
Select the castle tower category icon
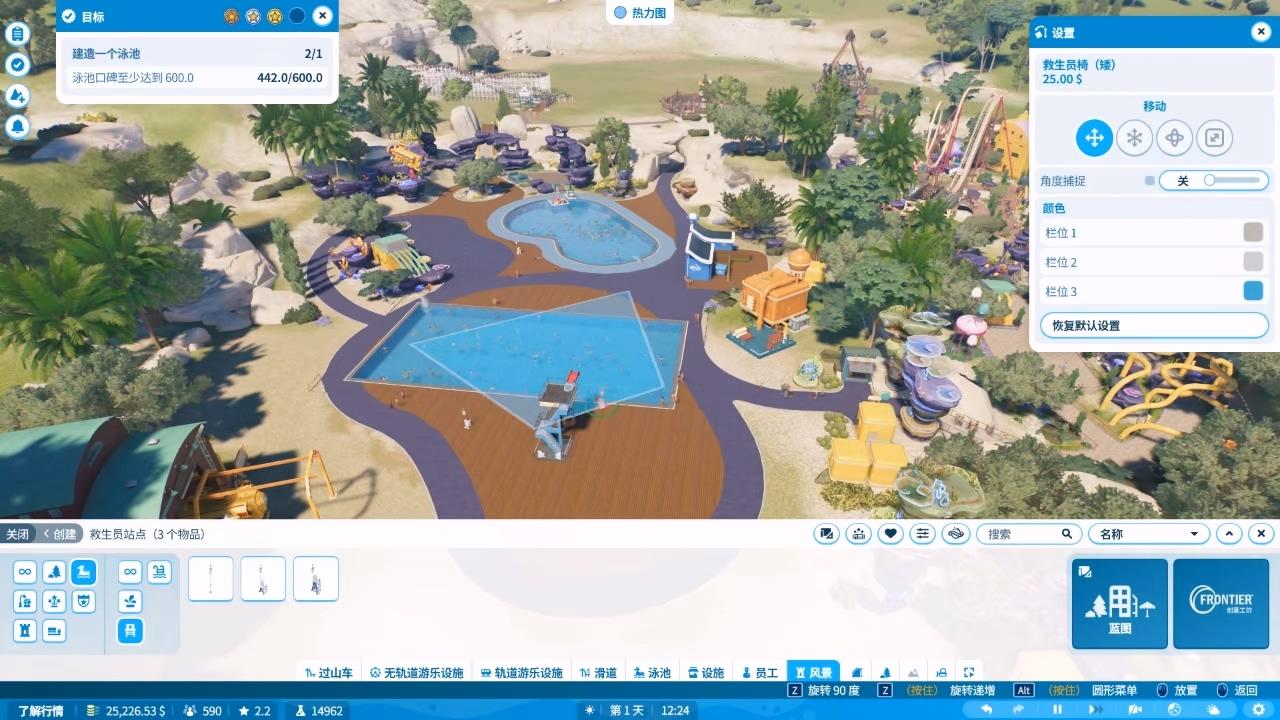[x=25, y=631]
